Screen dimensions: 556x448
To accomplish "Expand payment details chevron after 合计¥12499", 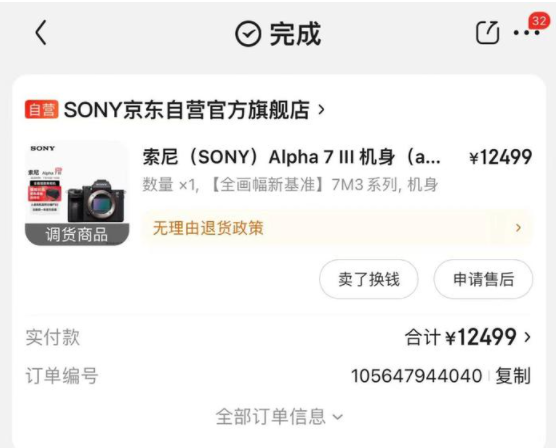I will coord(528,337).
